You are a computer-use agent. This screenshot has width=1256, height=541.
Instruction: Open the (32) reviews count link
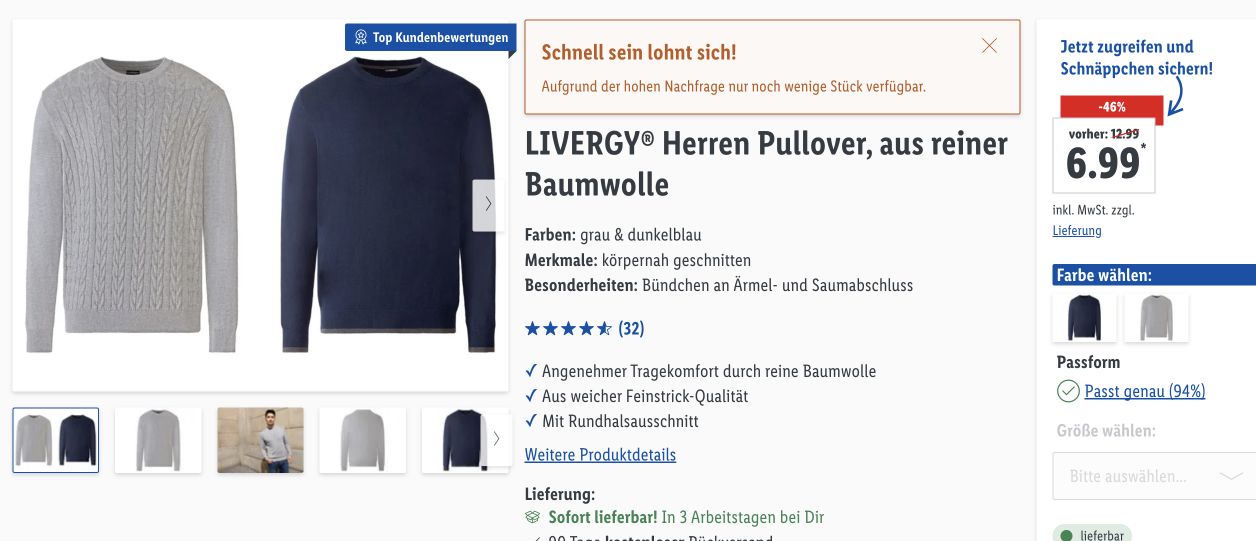pos(631,328)
